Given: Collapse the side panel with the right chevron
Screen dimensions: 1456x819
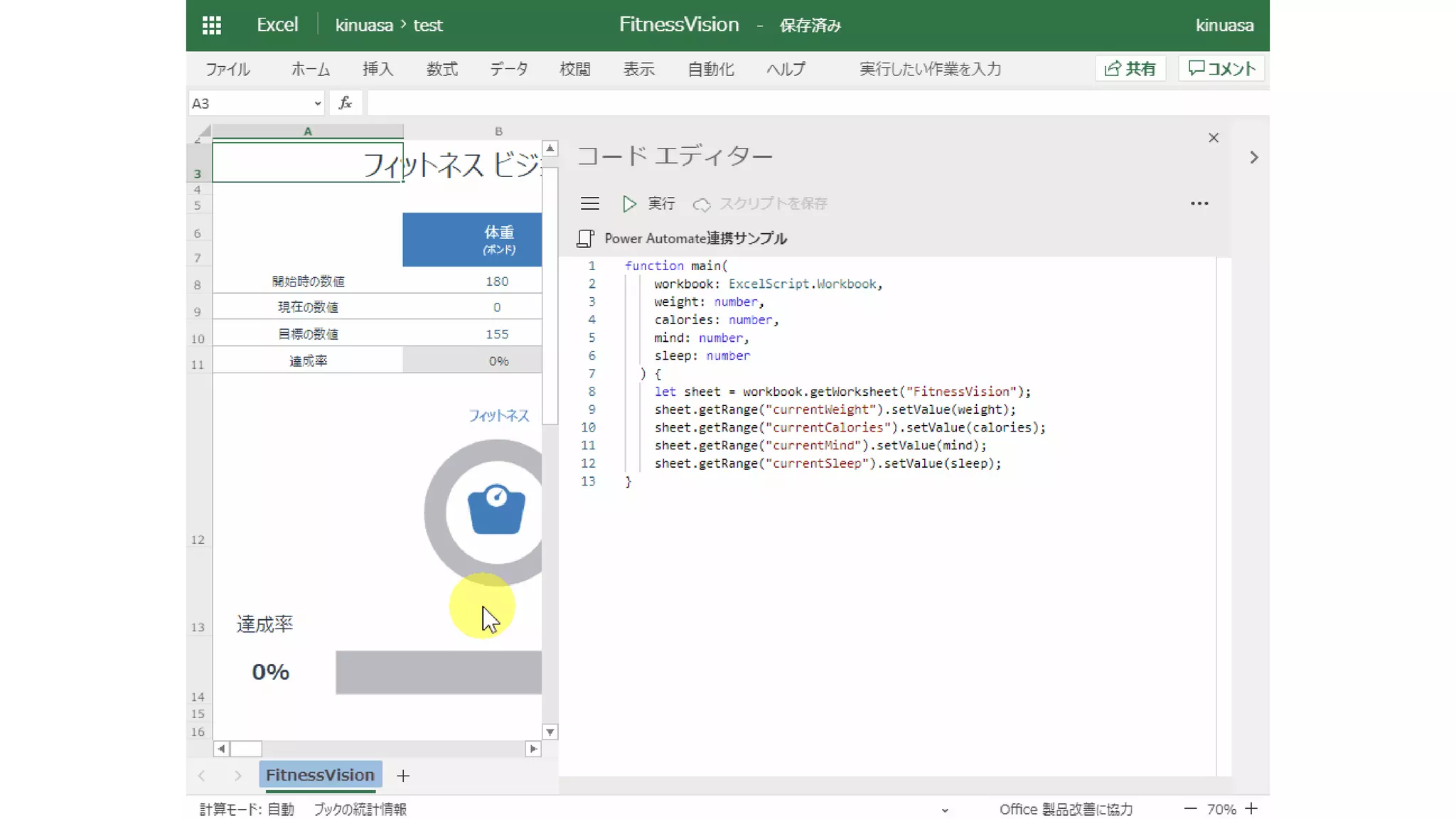Looking at the screenshot, I should pyautogui.click(x=1254, y=158).
